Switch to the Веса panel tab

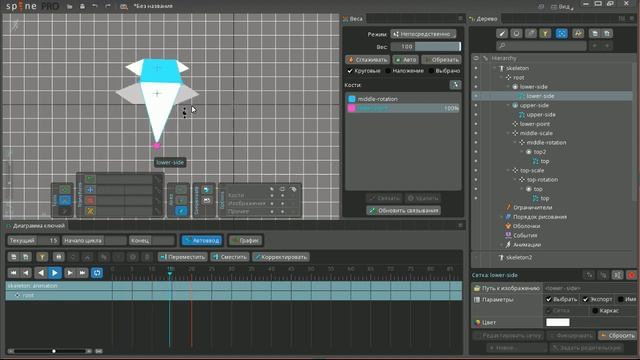pyautogui.click(x=353, y=19)
